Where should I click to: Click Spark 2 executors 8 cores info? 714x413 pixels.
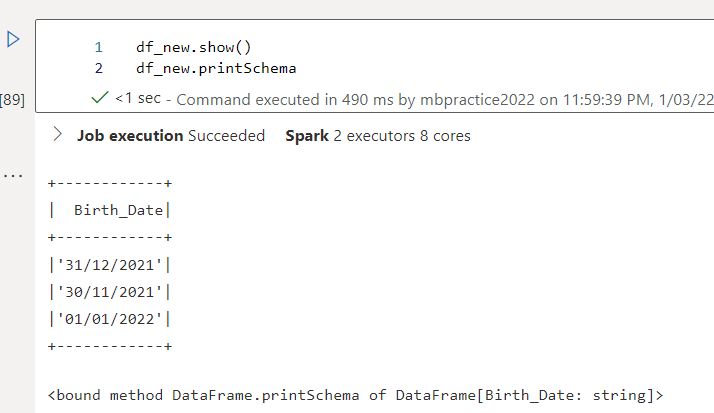coord(378,135)
